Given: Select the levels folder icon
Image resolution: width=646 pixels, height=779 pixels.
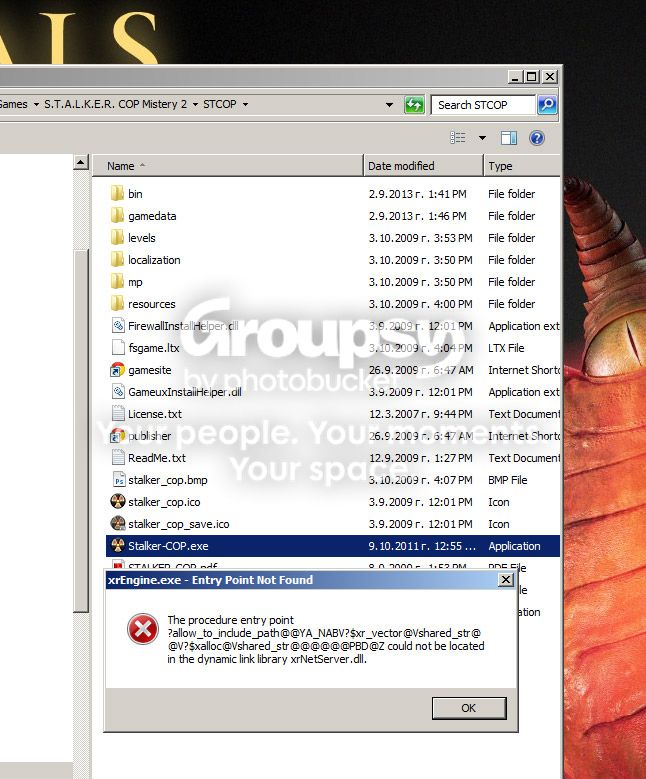Looking at the screenshot, I should pos(117,237).
